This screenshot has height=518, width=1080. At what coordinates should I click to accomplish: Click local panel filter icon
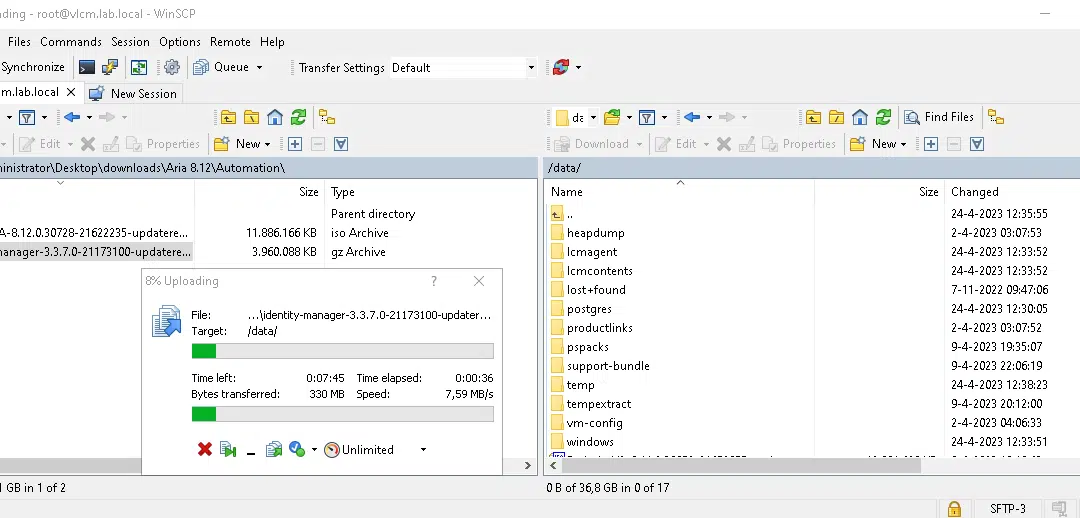(x=27, y=117)
